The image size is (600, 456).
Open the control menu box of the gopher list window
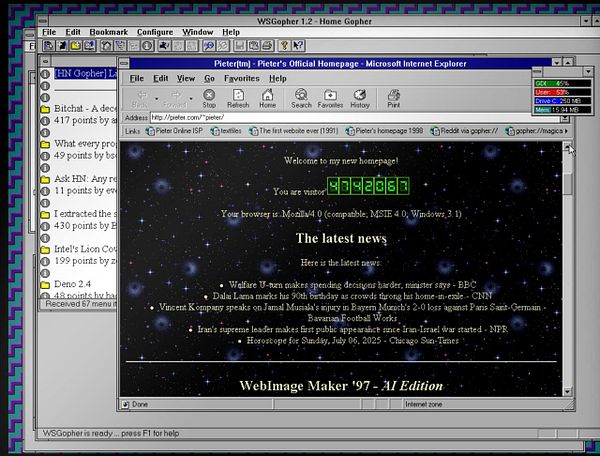(46, 61)
